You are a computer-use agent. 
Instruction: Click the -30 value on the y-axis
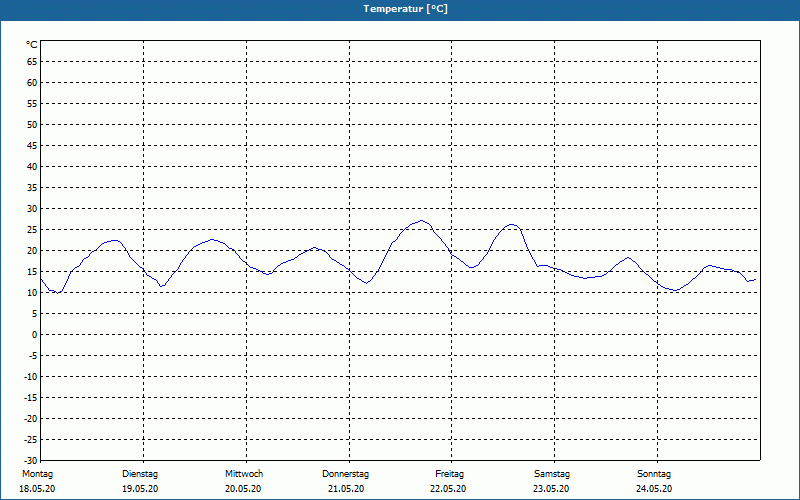tap(31, 460)
